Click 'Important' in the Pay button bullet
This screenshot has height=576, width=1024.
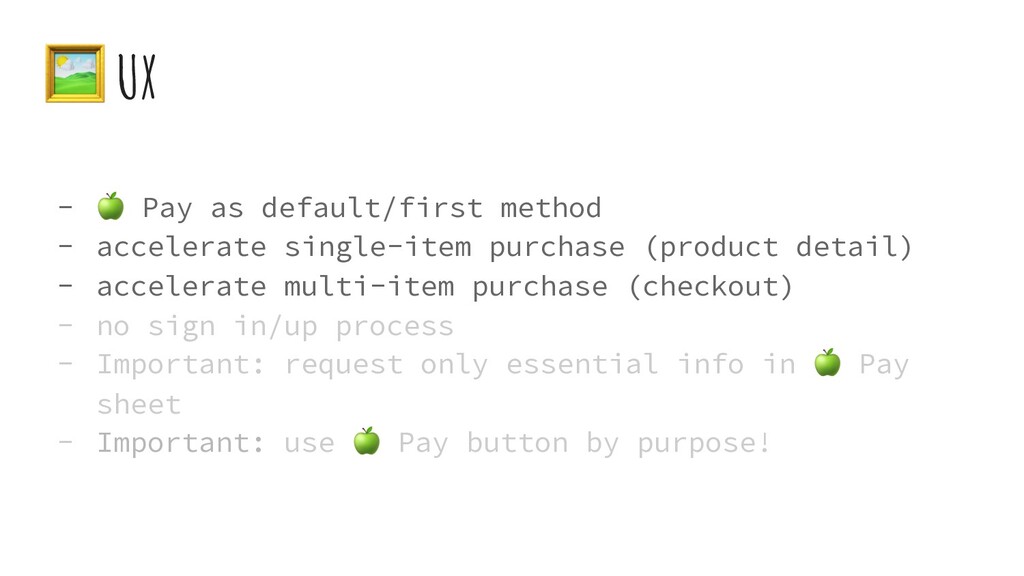point(181,443)
